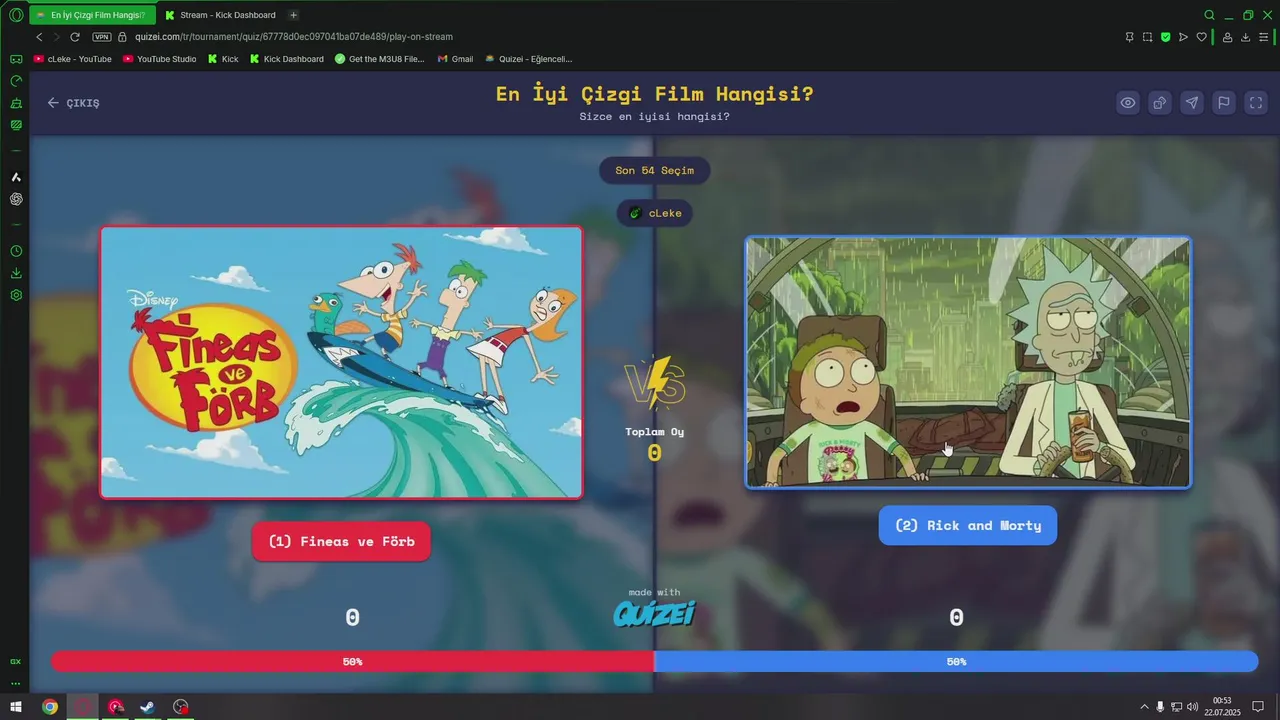Open the Opera GX main menu logo

(15, 15)
